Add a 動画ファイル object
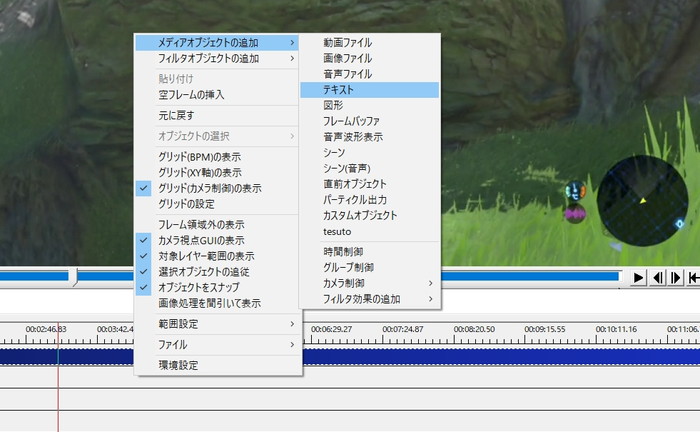Image resolution: width=700 pixels, height=432 pixels. [x=370, y=42]
